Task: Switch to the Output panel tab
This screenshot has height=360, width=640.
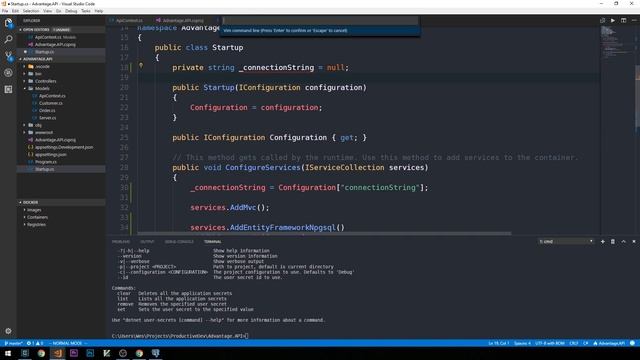Action: pyautogui.click(x=147, y=242)
